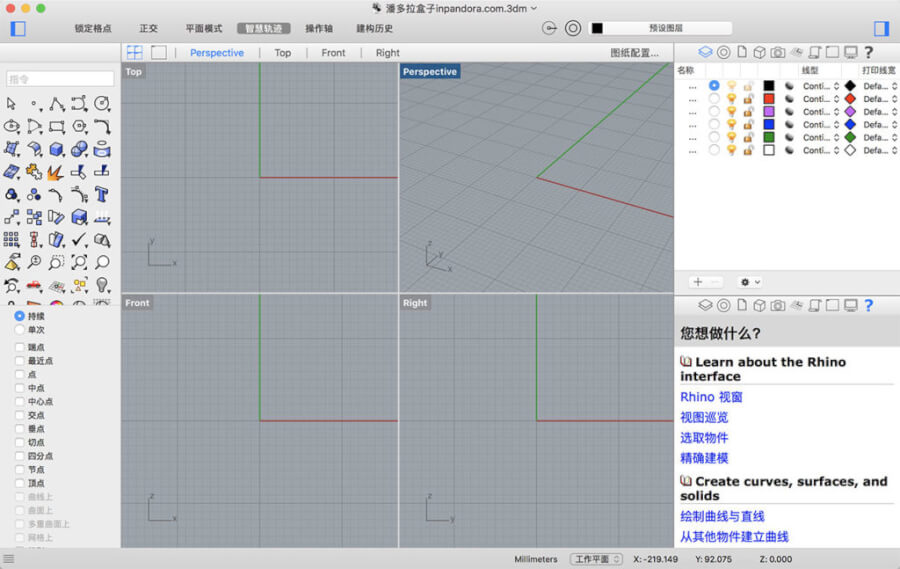Select the curve fillet tool

[x=102, y=126]
